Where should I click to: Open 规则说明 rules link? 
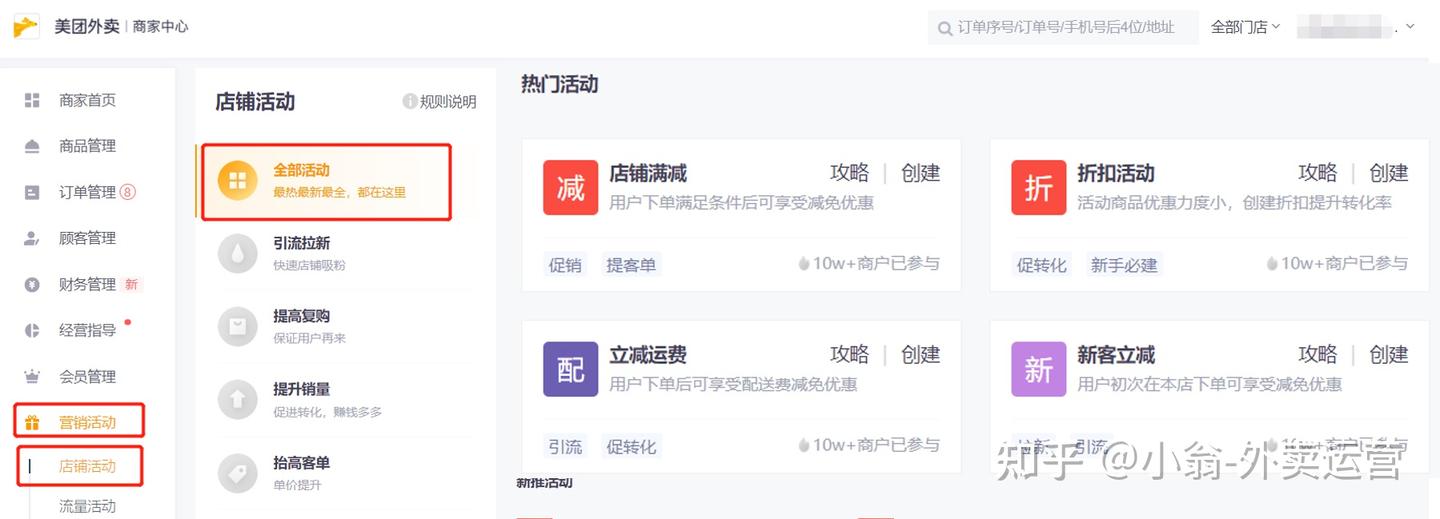click(x=448, y=102)
